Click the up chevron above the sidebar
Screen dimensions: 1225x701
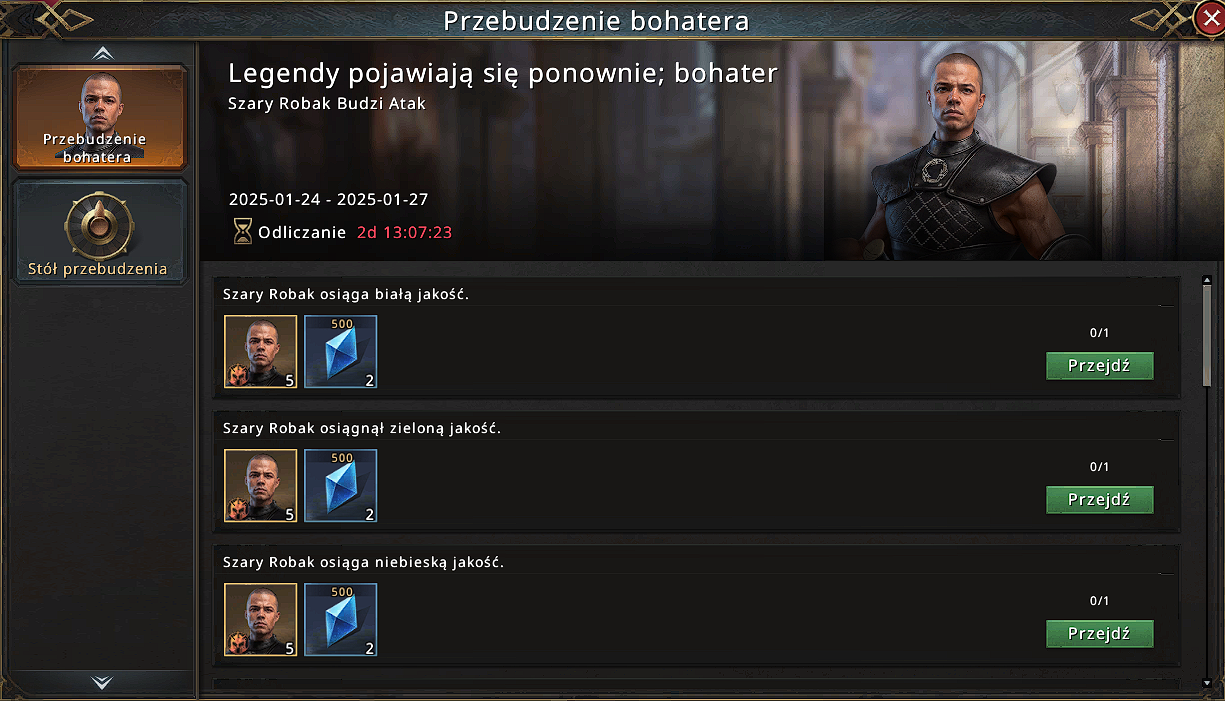(101, 53)
